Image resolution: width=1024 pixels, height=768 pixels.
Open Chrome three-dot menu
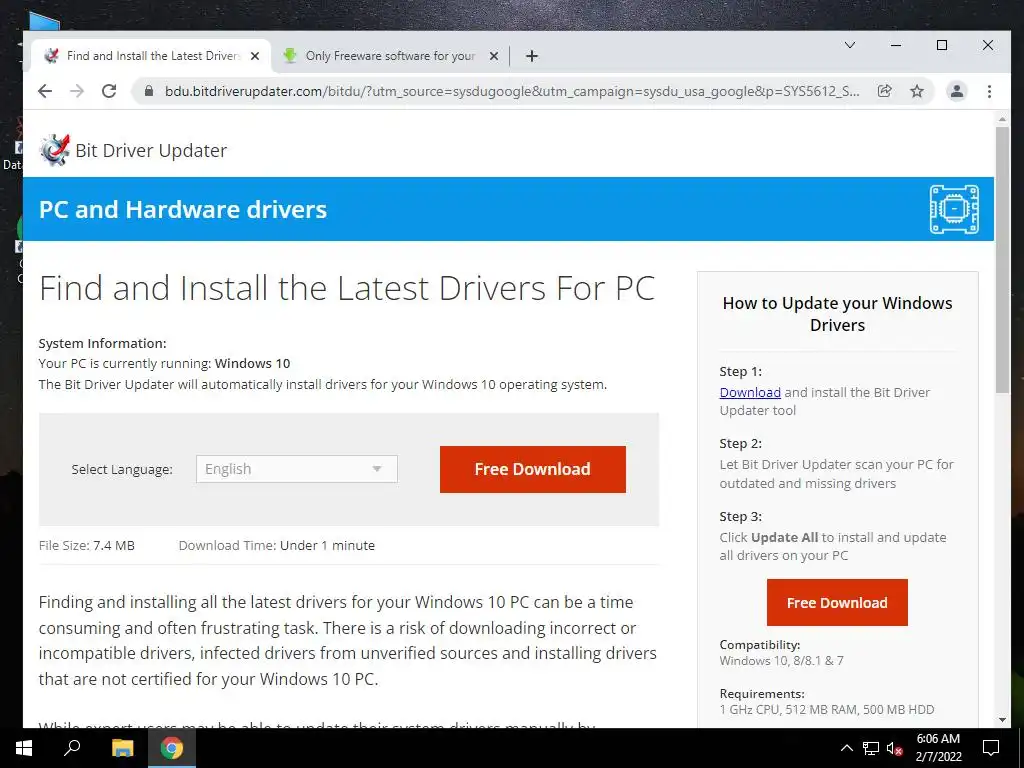[x=989, y=91]
